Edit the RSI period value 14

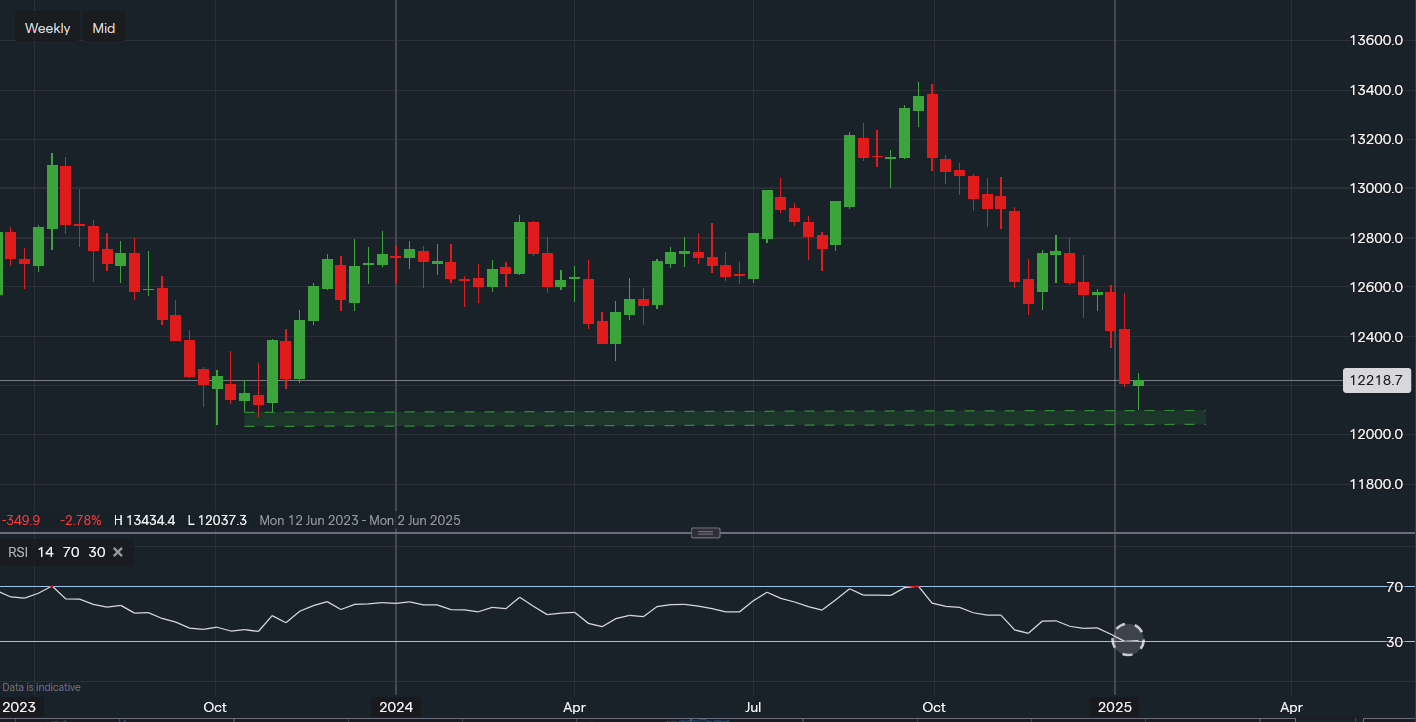(46, 552)
